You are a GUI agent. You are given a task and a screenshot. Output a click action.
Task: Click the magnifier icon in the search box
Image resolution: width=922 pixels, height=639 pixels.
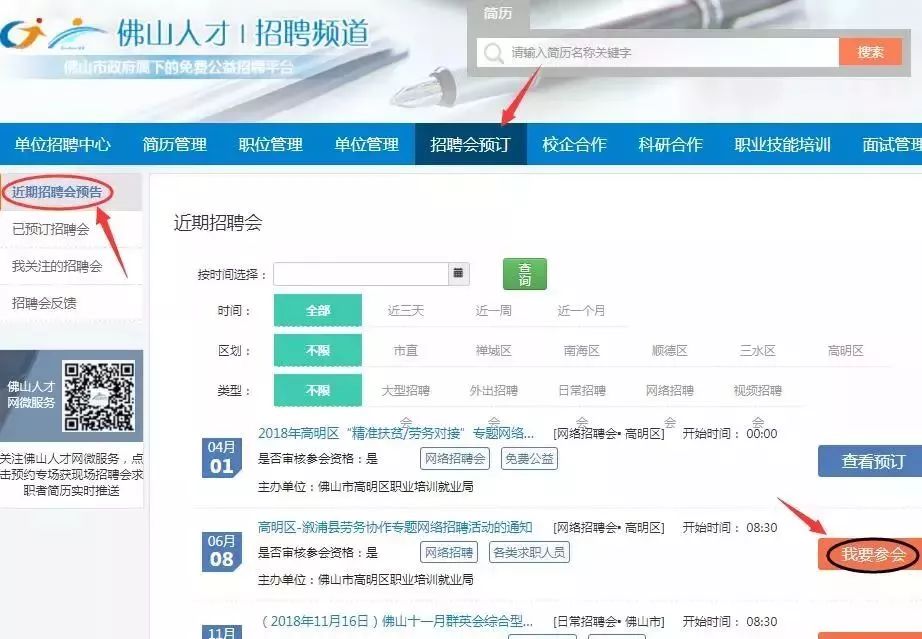(x=493, y=53)
